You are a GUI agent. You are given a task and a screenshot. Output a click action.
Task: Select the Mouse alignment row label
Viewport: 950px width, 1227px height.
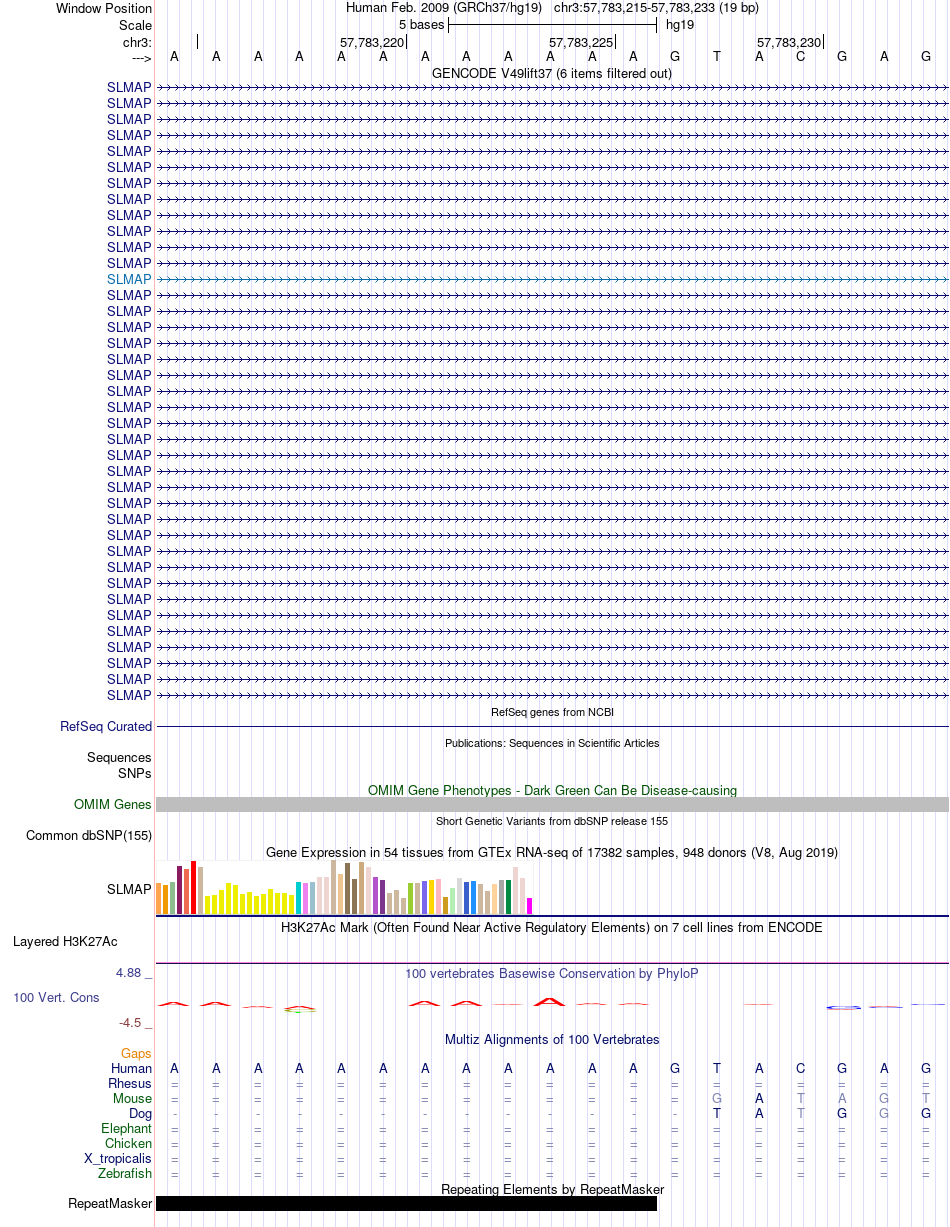pyautogui.click(x=132, y=1098)
